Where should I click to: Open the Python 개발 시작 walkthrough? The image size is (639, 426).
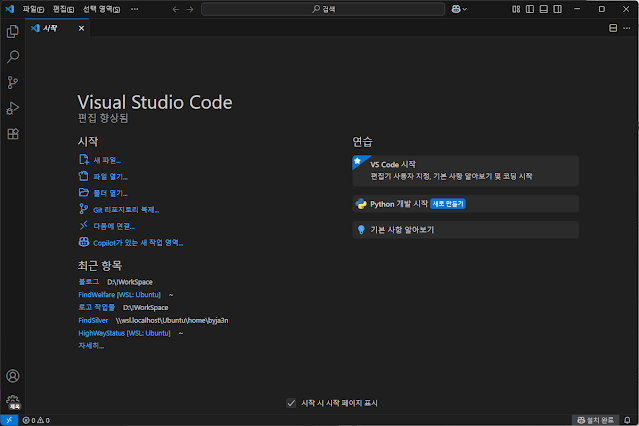(x=465, y=204)
